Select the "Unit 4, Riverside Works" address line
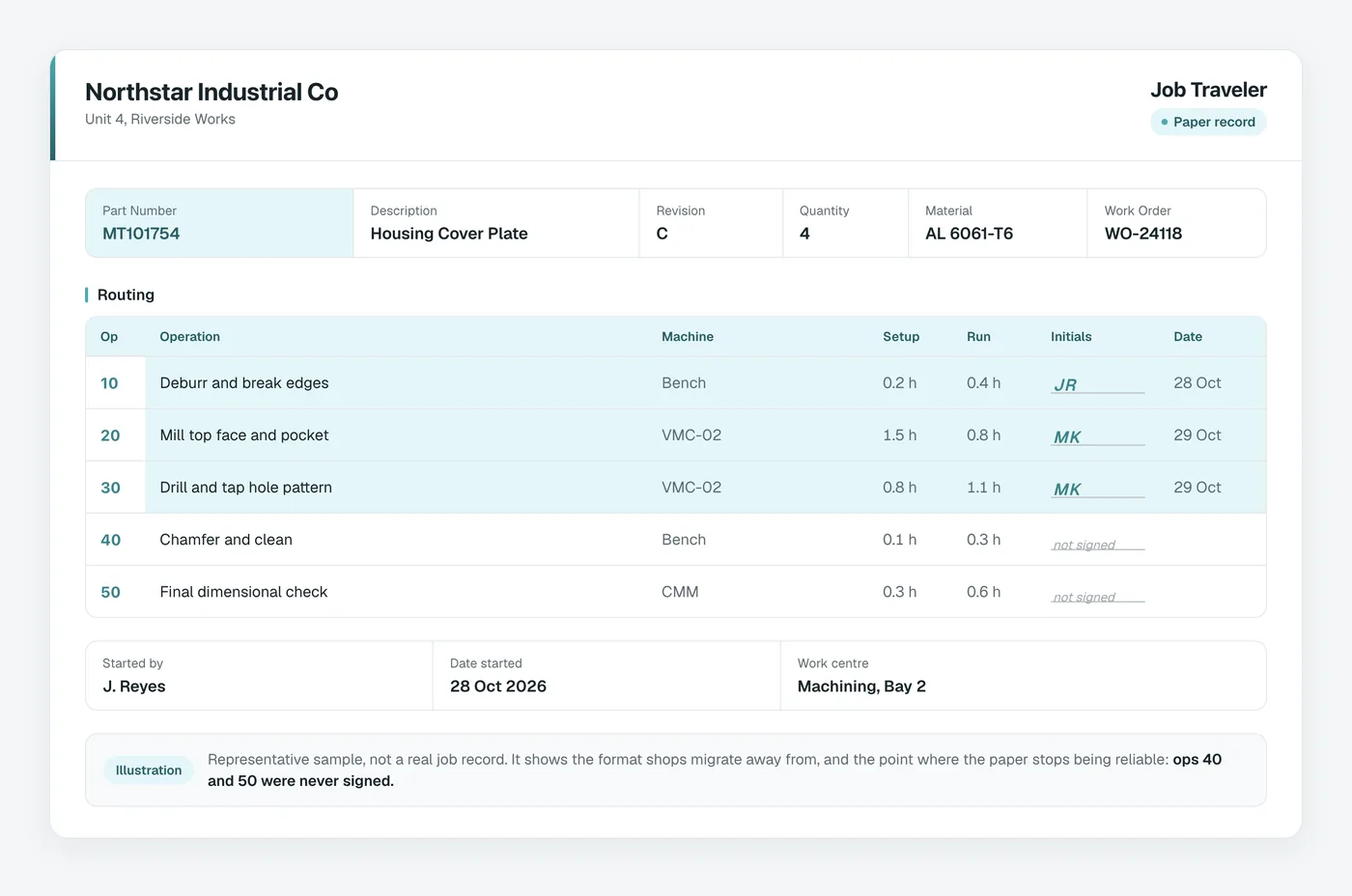1352x896 pixels. 160,119
